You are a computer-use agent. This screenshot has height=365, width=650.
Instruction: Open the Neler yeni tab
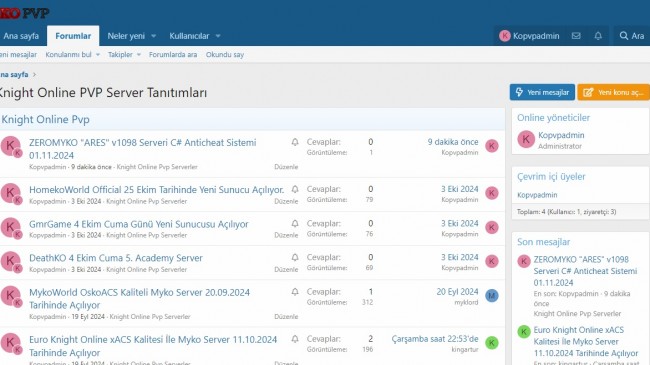pos(126,36)
